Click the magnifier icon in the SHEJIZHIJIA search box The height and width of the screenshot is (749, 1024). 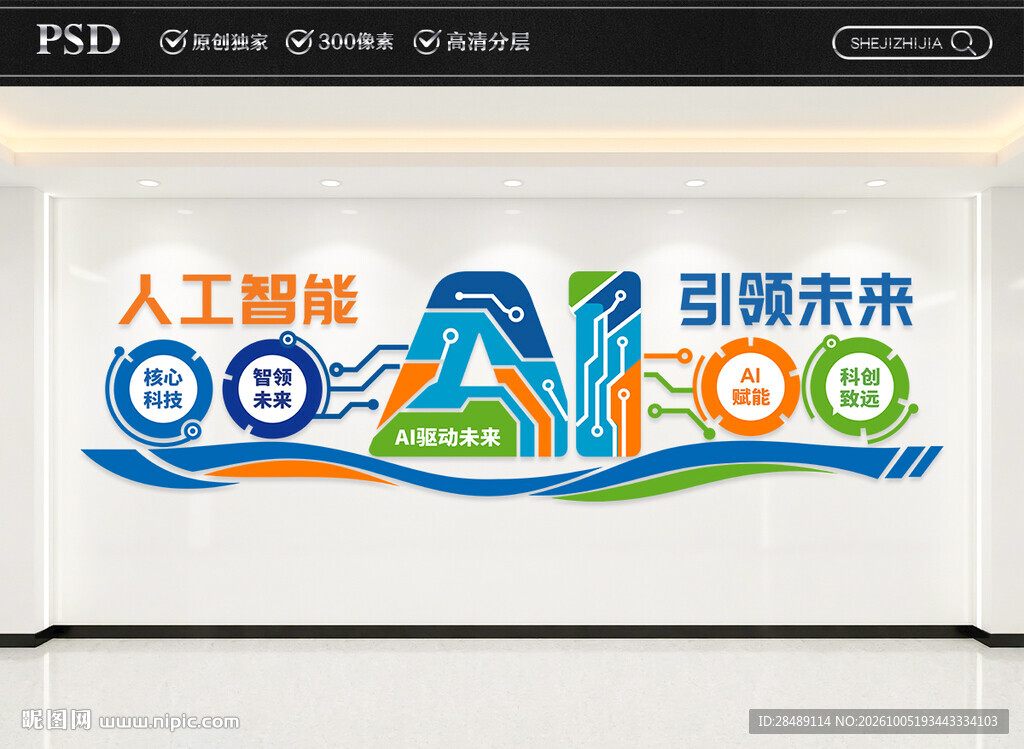(963, 43)
